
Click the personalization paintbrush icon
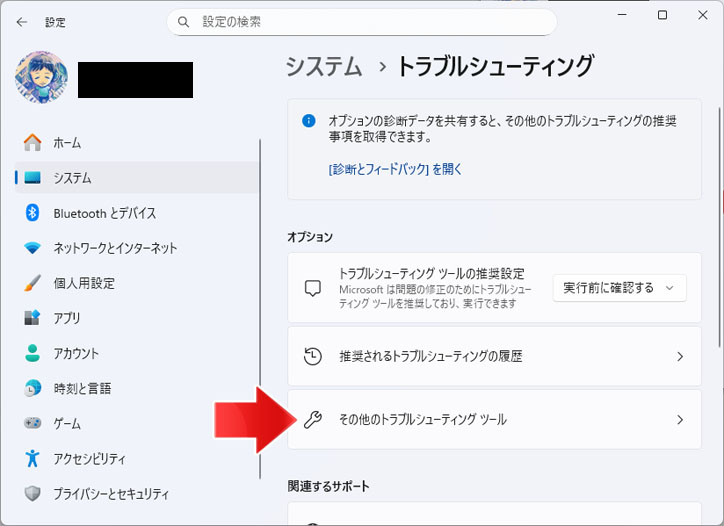[33, 283]
